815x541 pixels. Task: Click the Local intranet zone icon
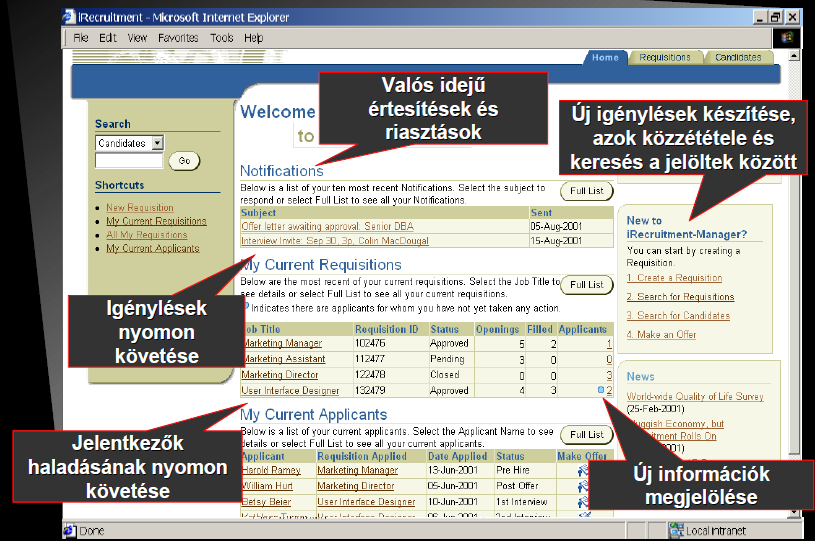pos(676,531)
